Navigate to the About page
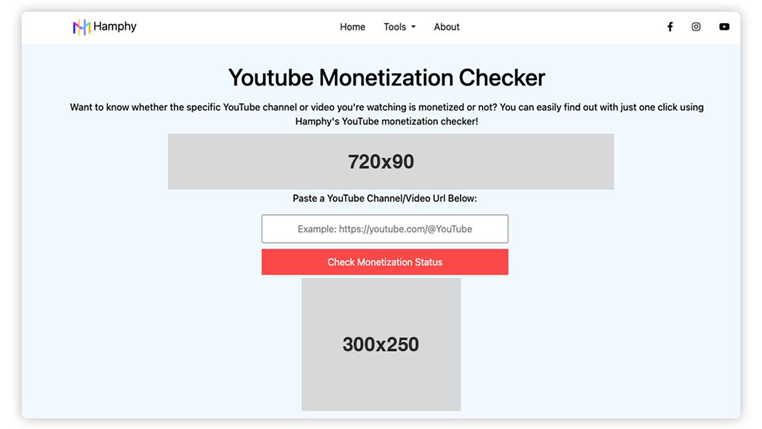The height and width of the screenshot is (429, 762). coord(447,27)
